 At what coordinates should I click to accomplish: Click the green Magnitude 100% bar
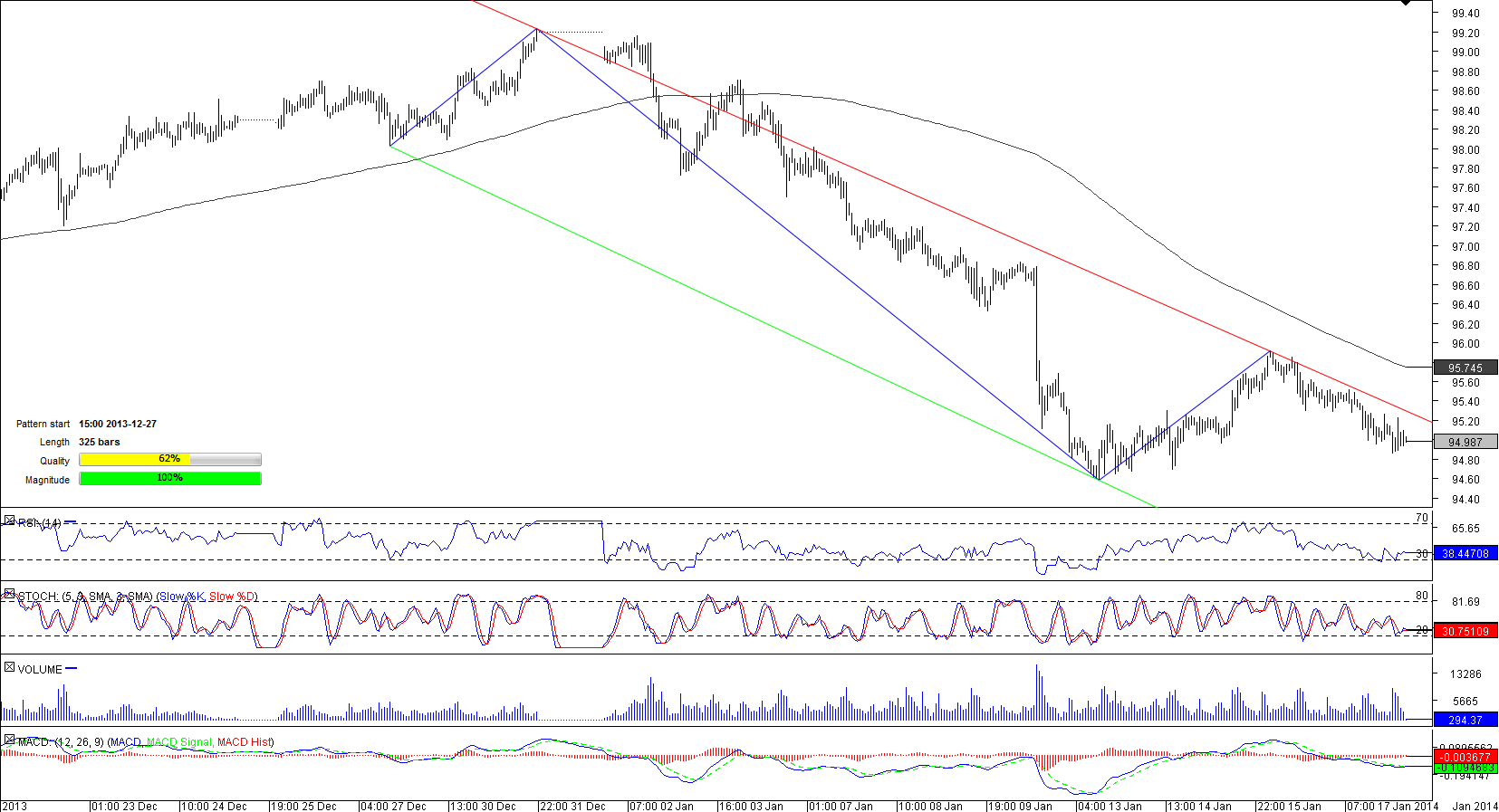pos(169,479)
